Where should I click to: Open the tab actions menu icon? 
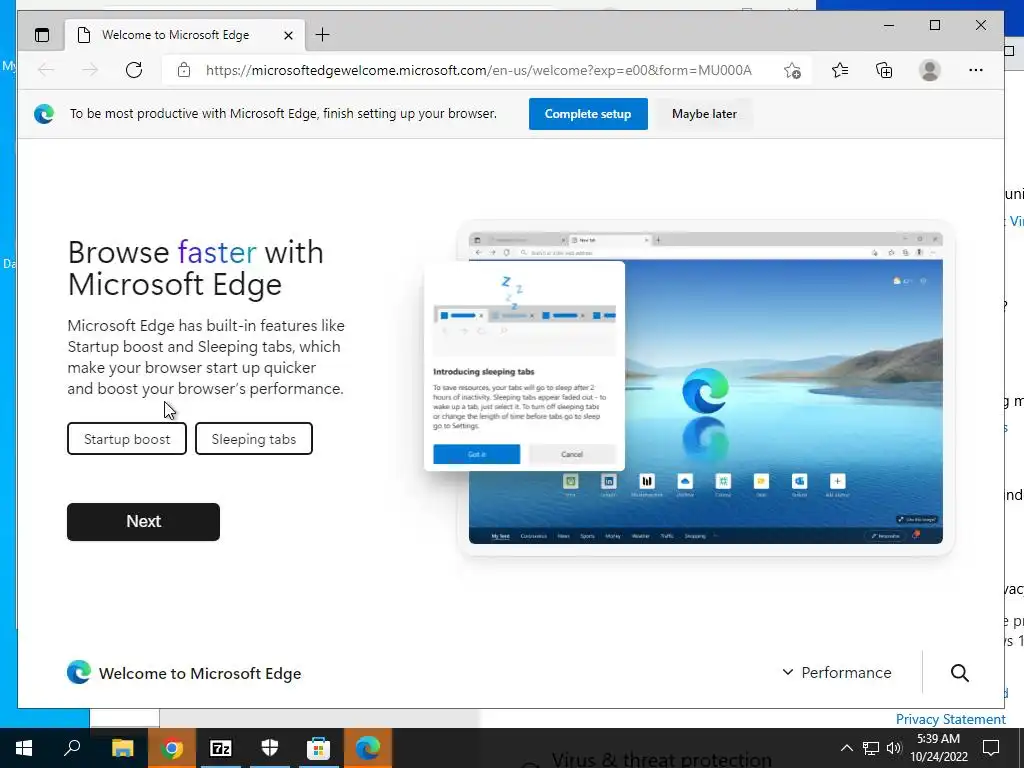(42, 35)
